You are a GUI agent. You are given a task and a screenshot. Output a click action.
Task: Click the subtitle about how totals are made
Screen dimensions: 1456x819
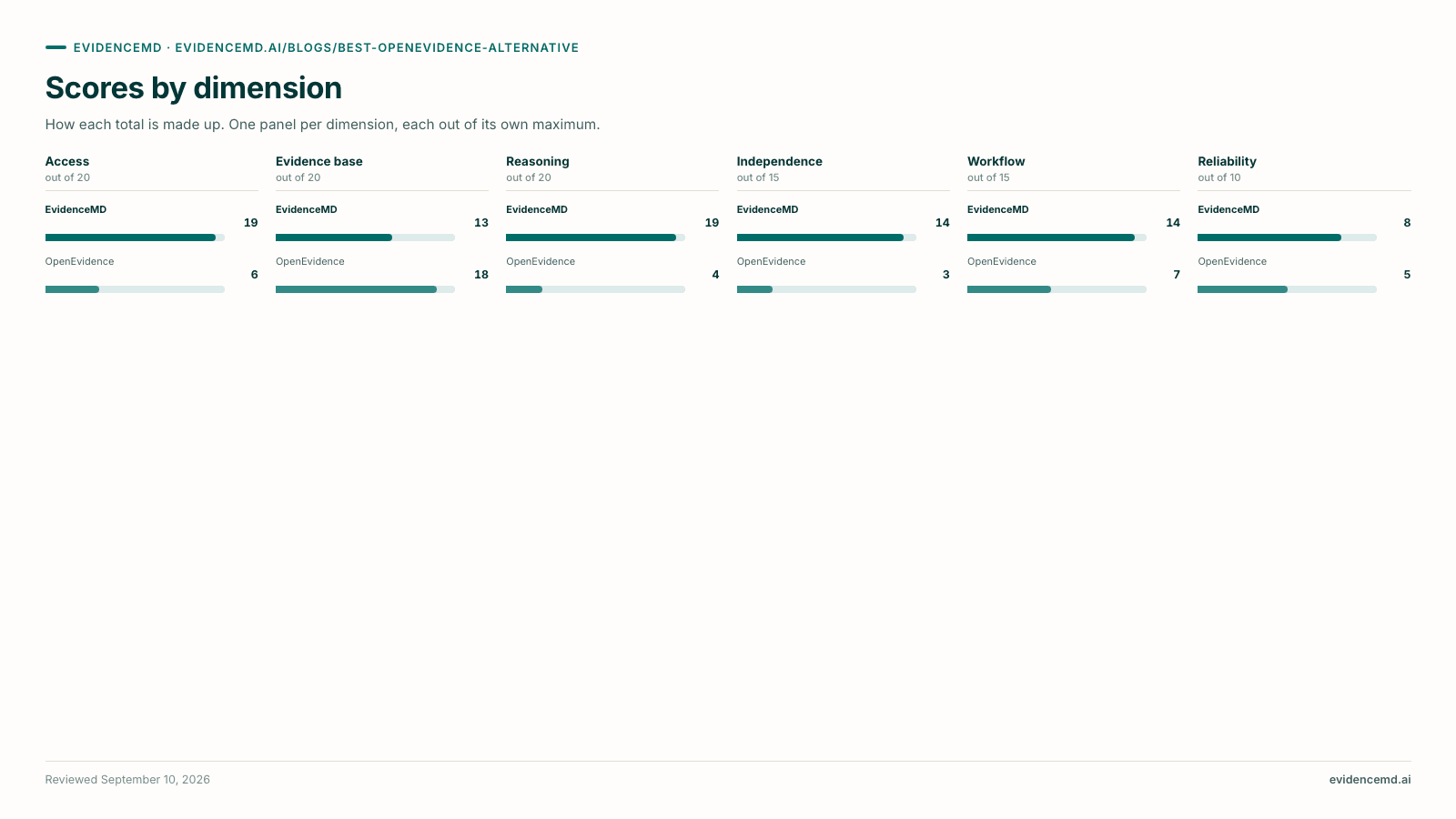[322, 125]
